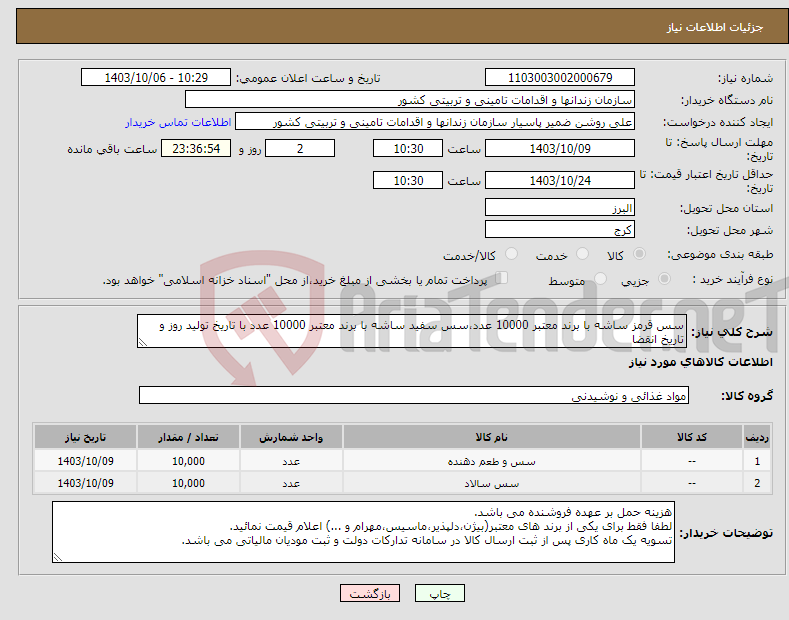
Task: Click the تعداد / مقدار column header
Action: [x=188, y=437]
